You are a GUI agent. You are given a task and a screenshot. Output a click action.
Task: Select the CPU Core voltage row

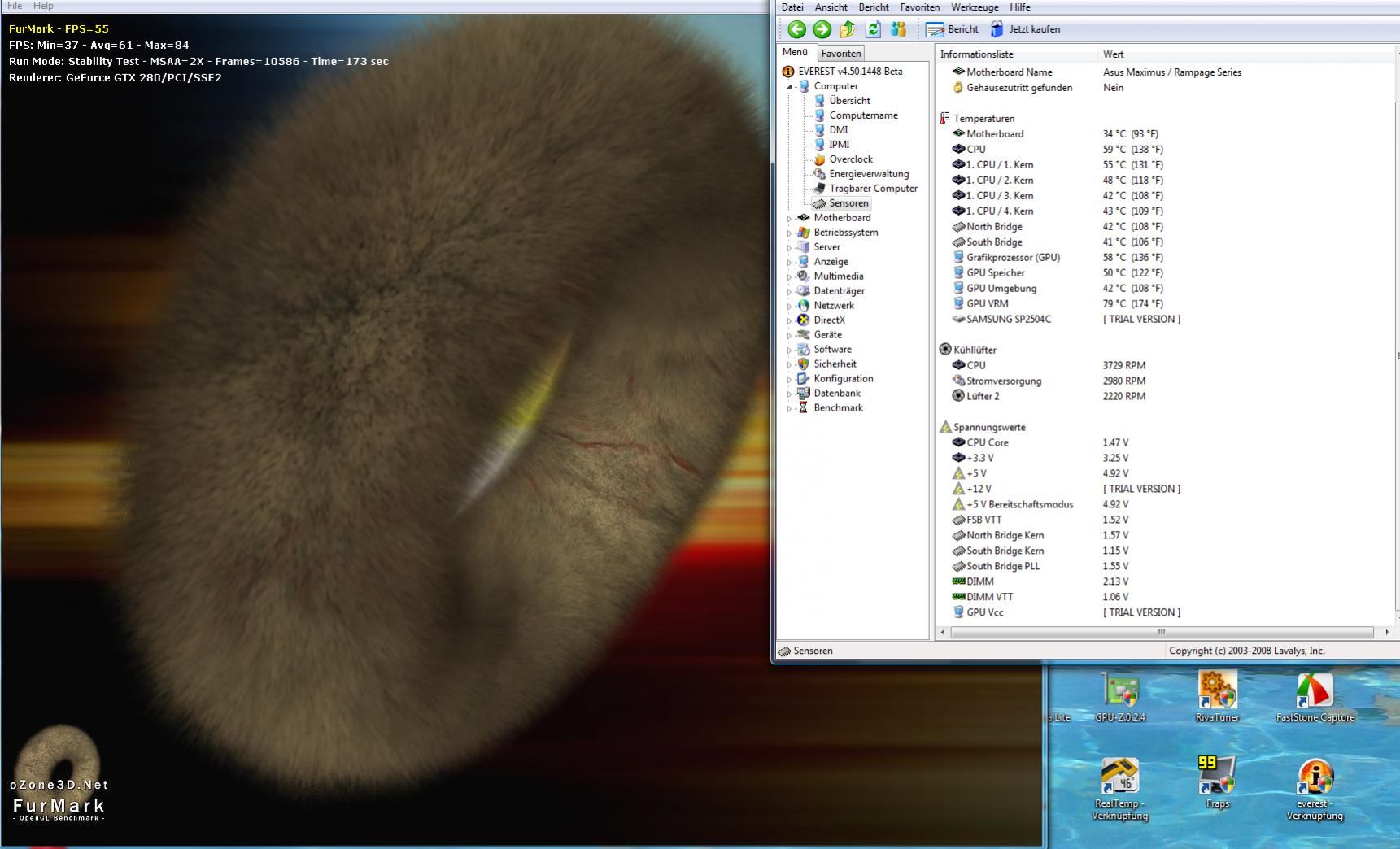pos(1165,443)
